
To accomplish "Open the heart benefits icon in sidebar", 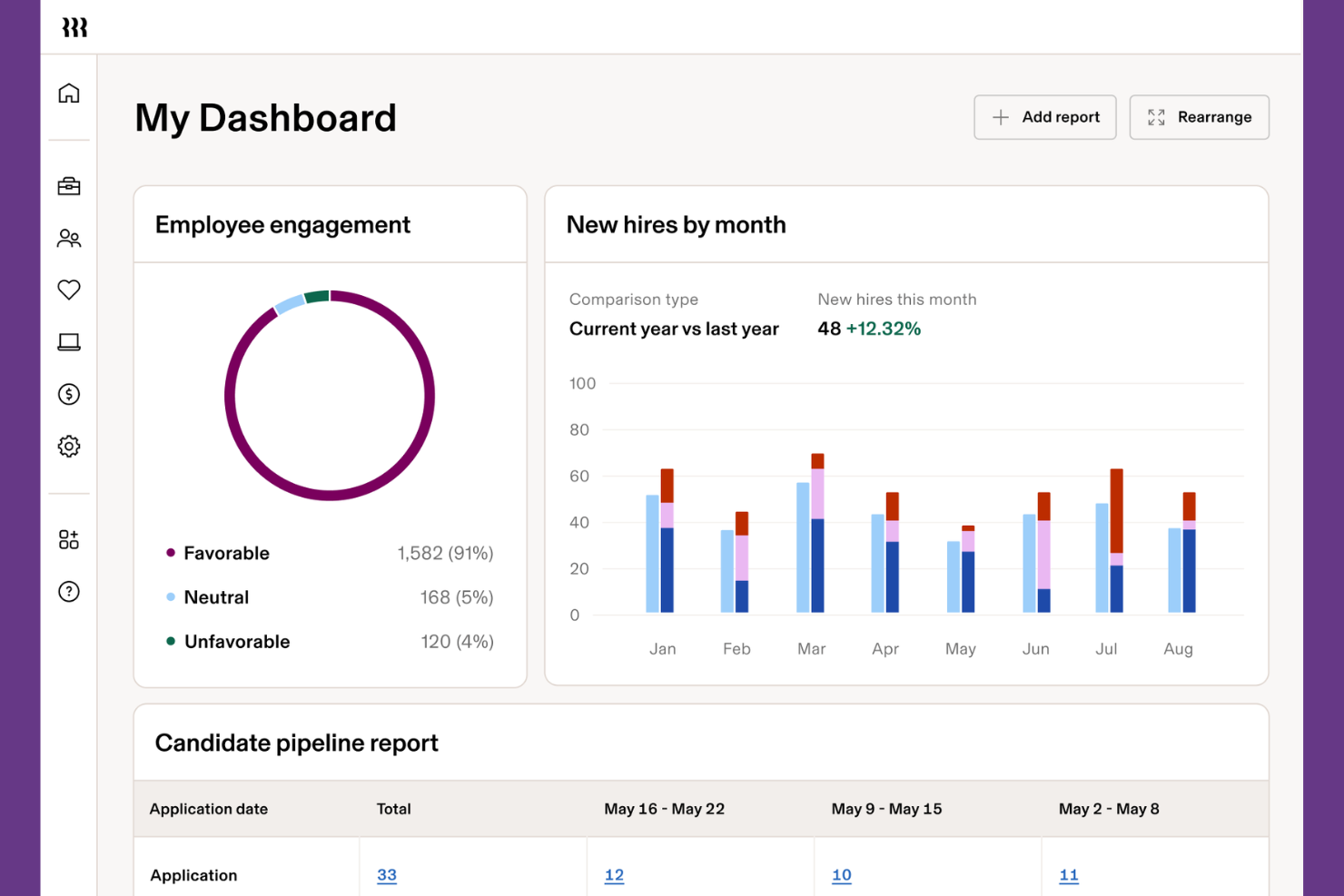I will pyautogui.click(x=69, y=290).
